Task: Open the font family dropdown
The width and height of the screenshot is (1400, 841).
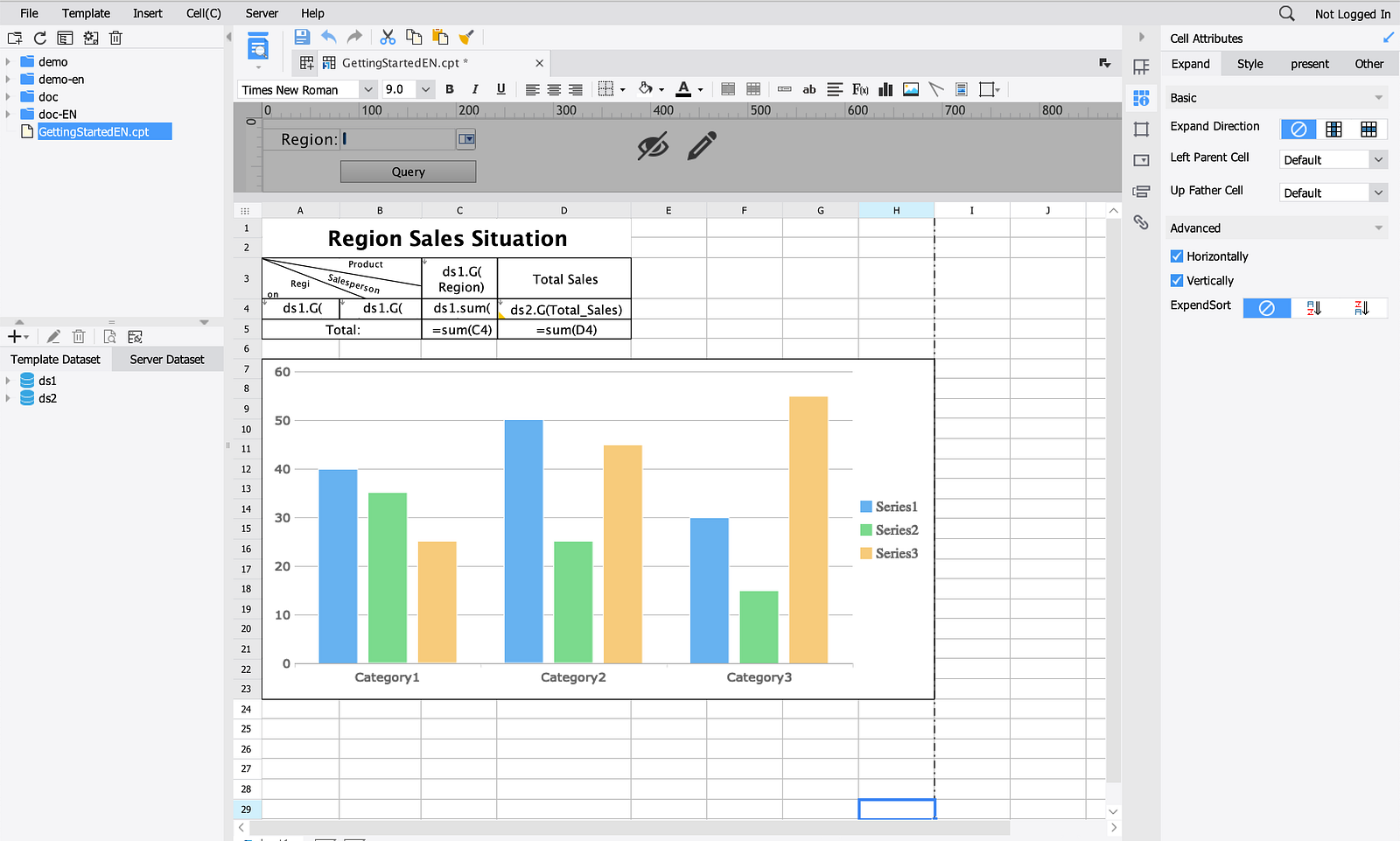Action: (x=368, y=89)
